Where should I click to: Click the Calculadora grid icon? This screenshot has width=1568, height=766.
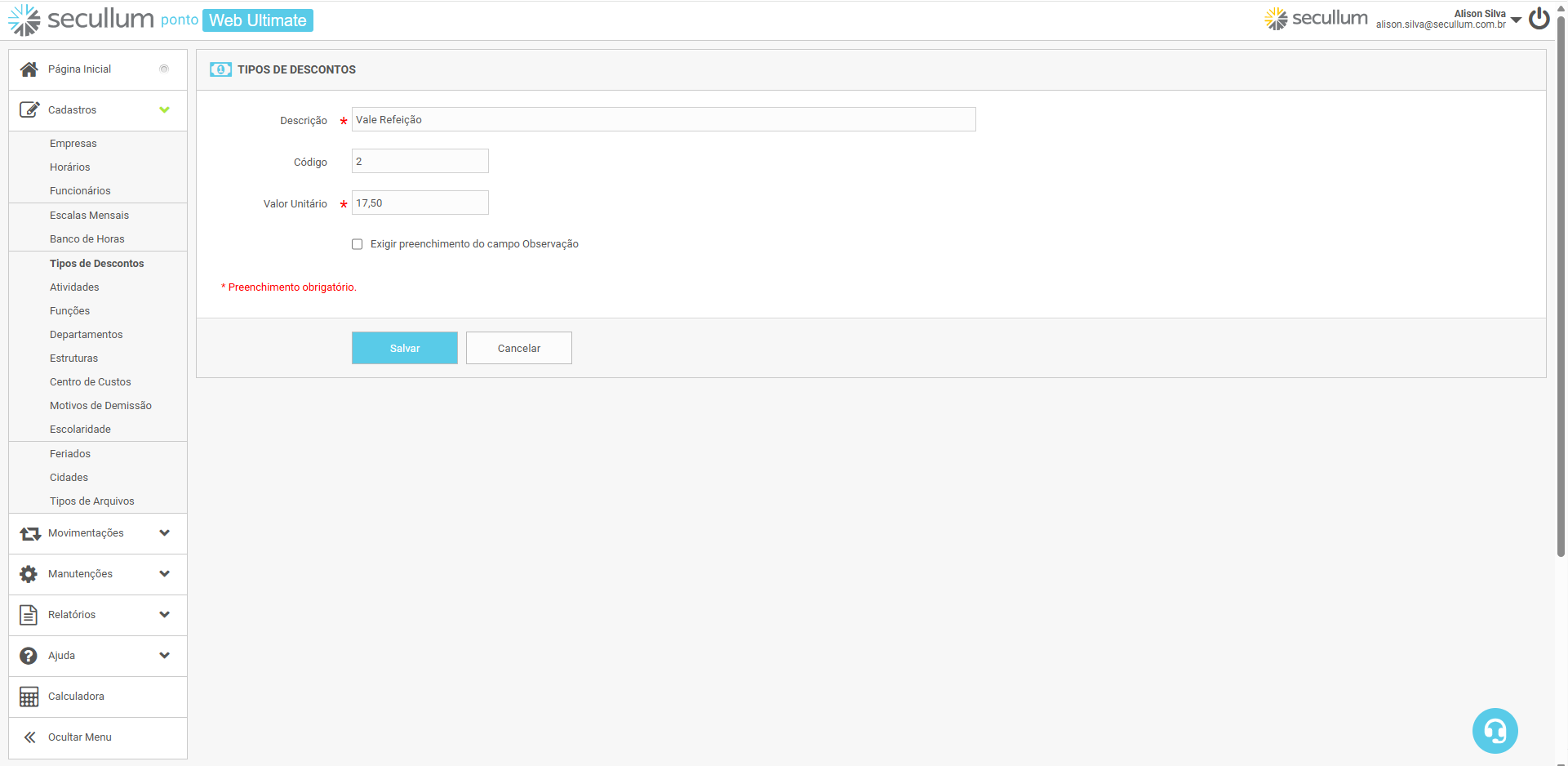[x=29, y=697]
